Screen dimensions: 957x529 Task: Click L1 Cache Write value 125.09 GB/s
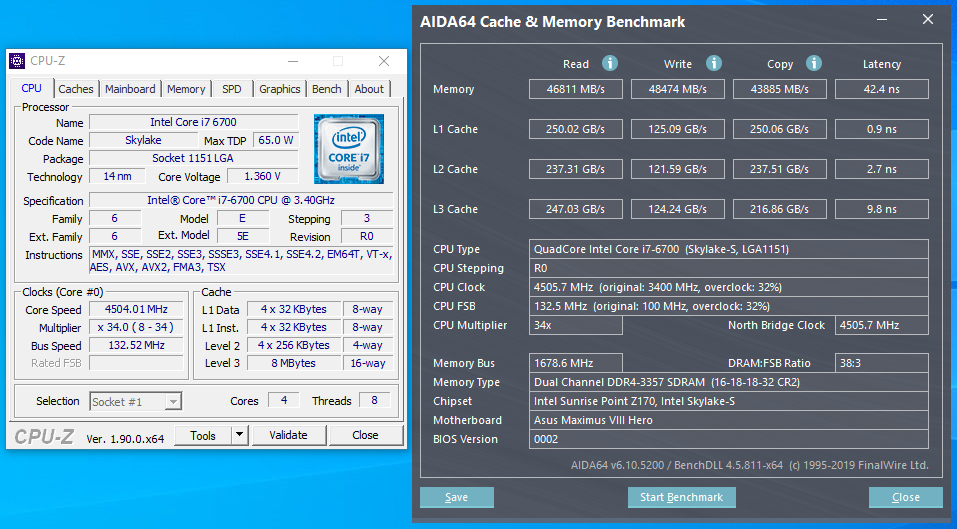[677, 129]
